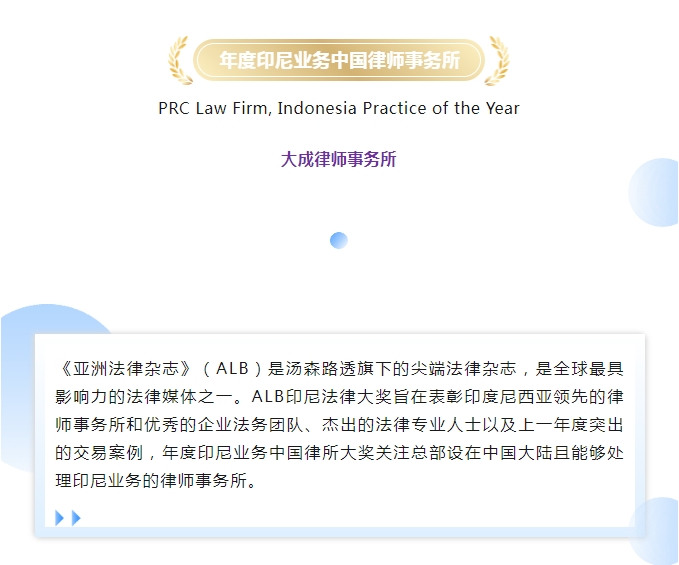Click the second blue triangle arrow
Image resolution: width=679 pixels, height=565 pixels.
tap(76, 518)
